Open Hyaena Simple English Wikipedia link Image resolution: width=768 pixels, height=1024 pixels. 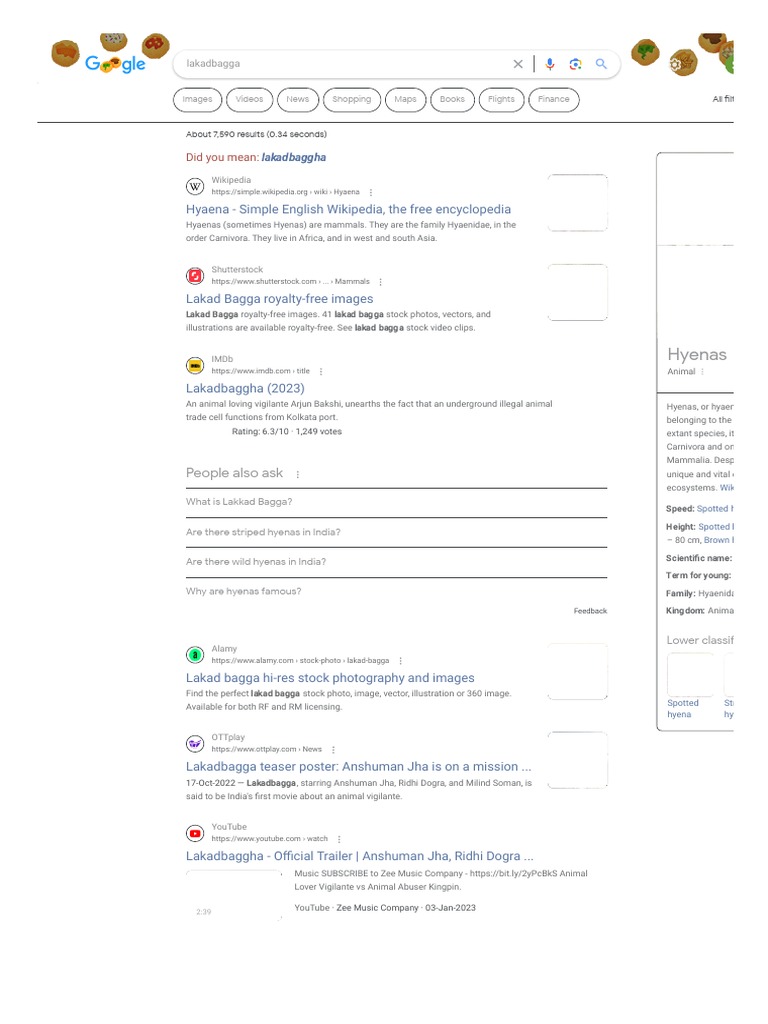(x=348, y=209)
